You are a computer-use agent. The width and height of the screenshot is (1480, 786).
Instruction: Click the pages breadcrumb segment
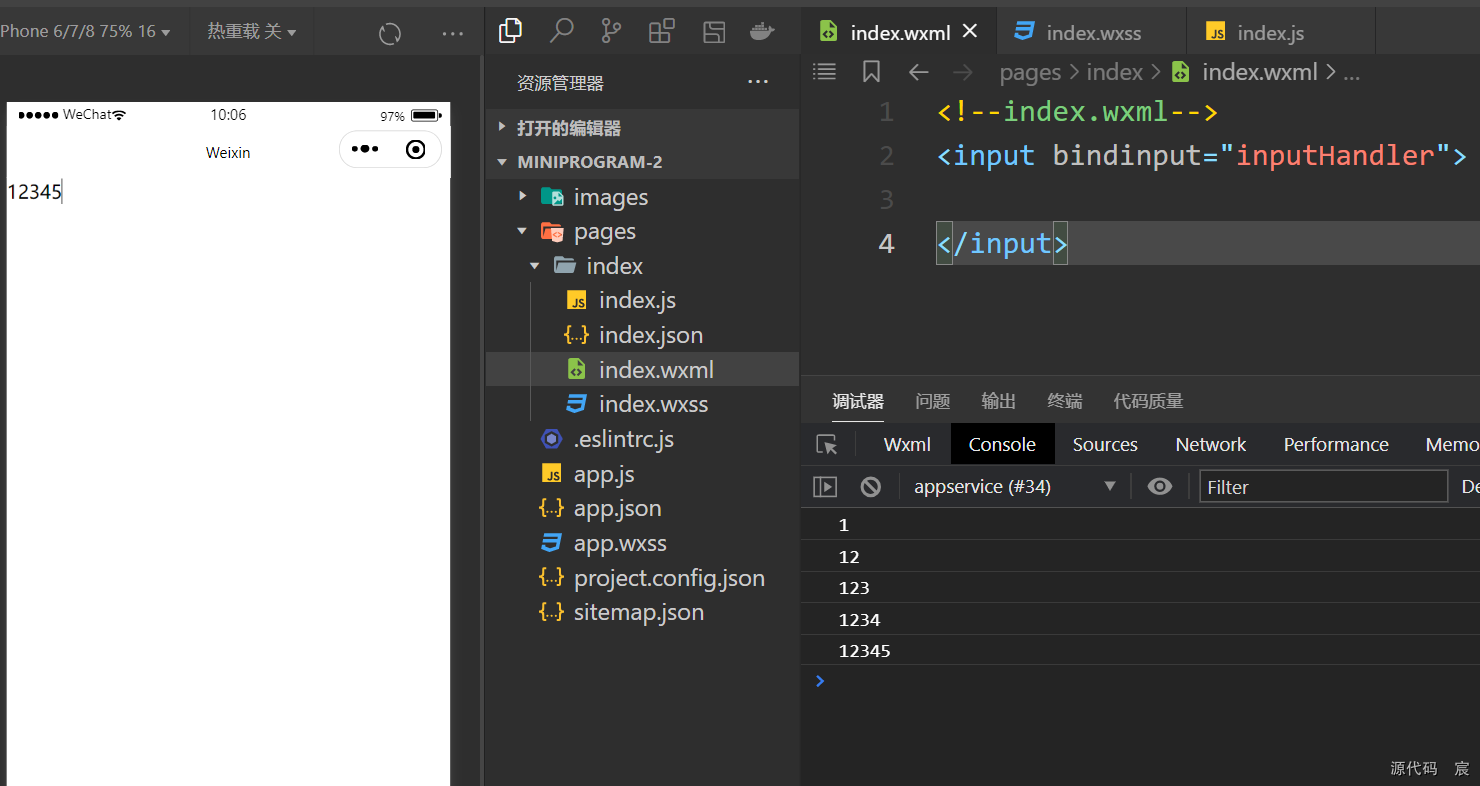(1030, 72)
